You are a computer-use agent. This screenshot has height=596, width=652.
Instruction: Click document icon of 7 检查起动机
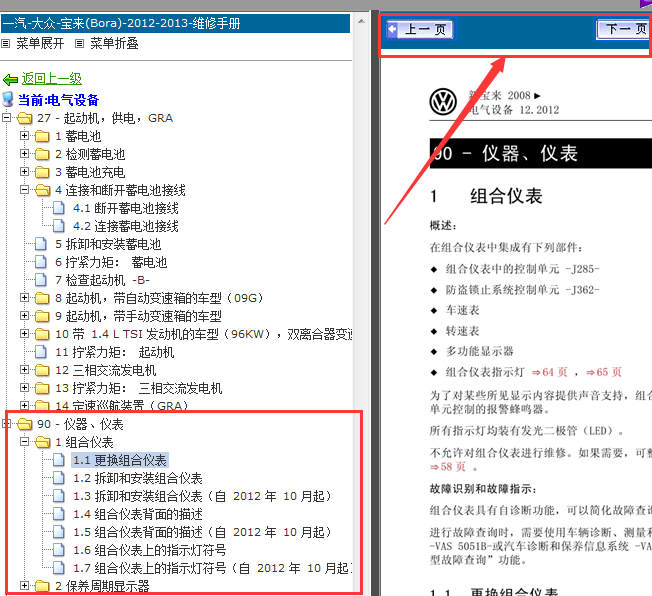tap(41, 280)
